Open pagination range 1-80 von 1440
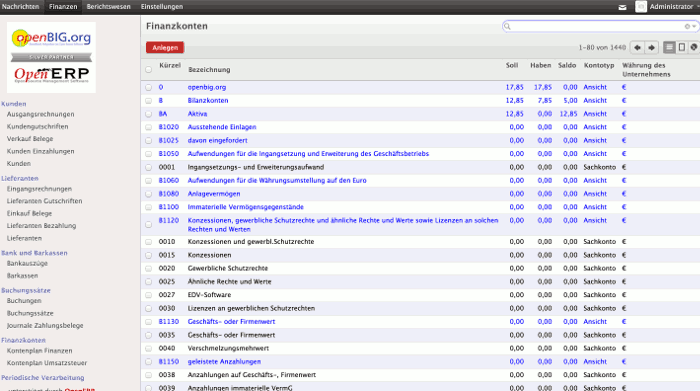 point(602,47)
